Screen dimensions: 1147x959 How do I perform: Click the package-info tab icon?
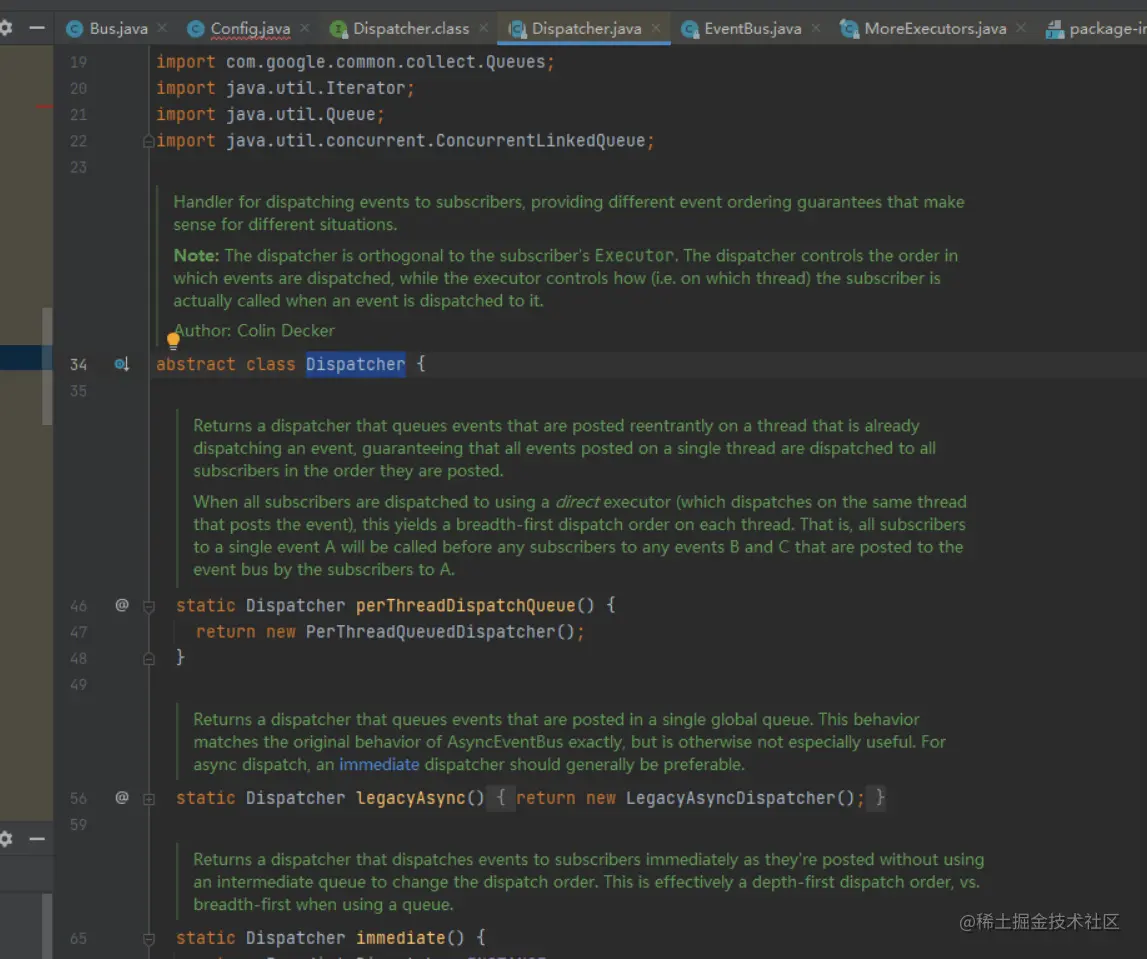(x=1054, y=29)
